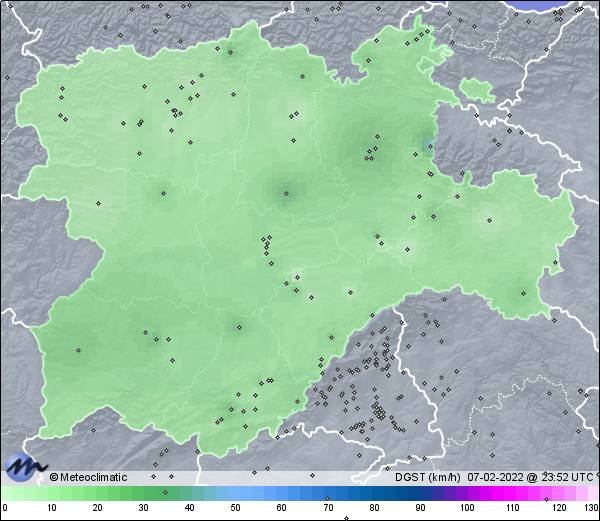Pick the light blue scale color above 50
Image resolution: width=600 pixels, height=521 pixels.
[x=235, y=493]
